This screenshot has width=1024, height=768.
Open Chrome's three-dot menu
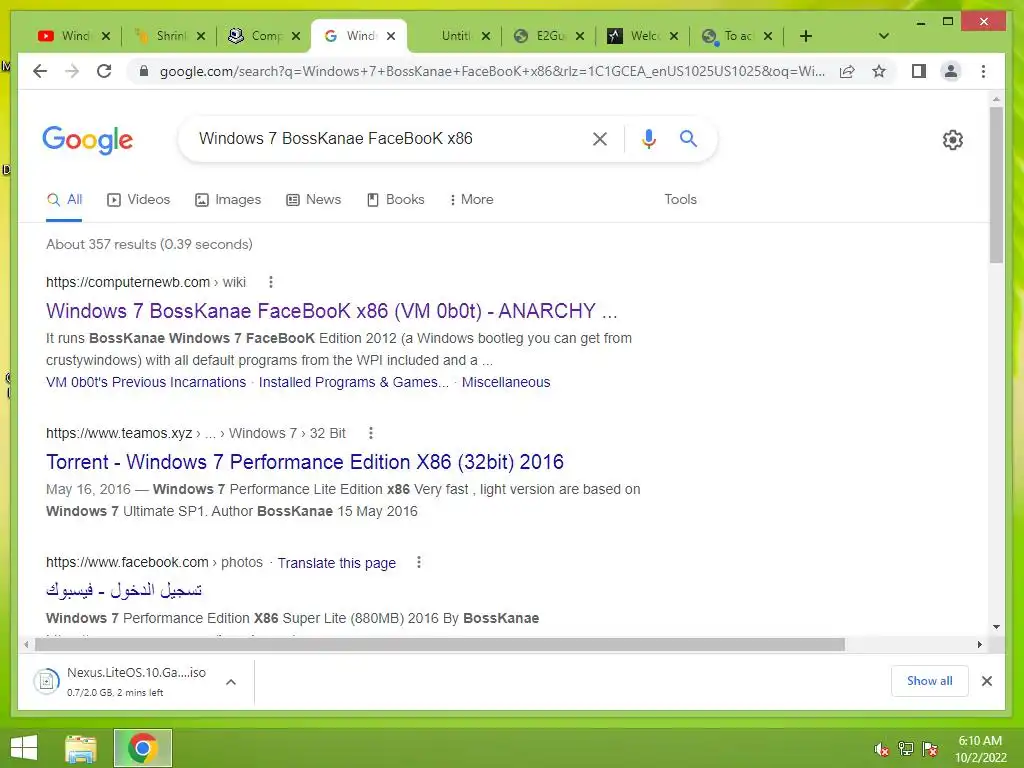pyautogui.click(x=984, y=71)
